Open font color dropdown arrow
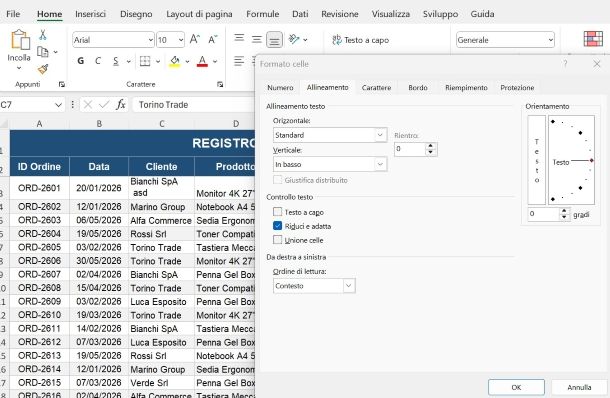 (215, 61)
